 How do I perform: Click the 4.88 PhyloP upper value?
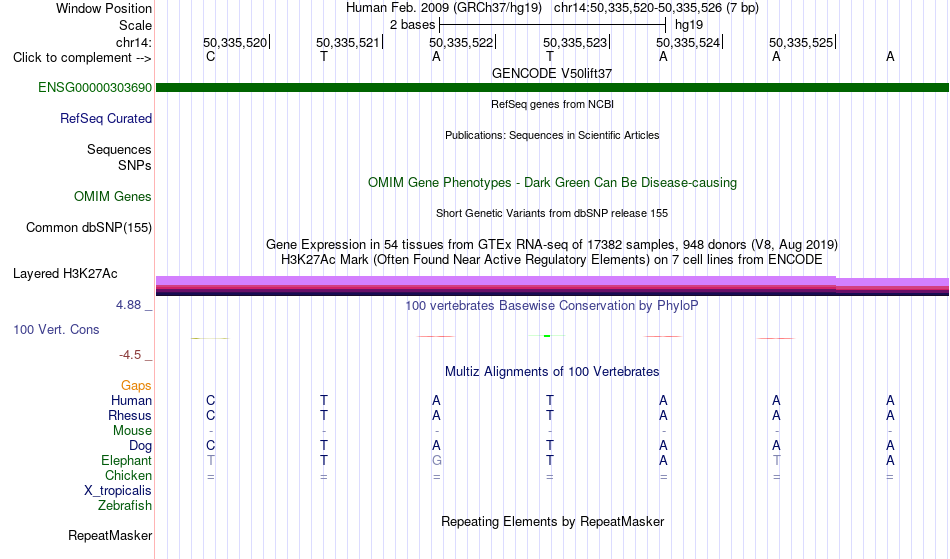[x=128, y=305]
